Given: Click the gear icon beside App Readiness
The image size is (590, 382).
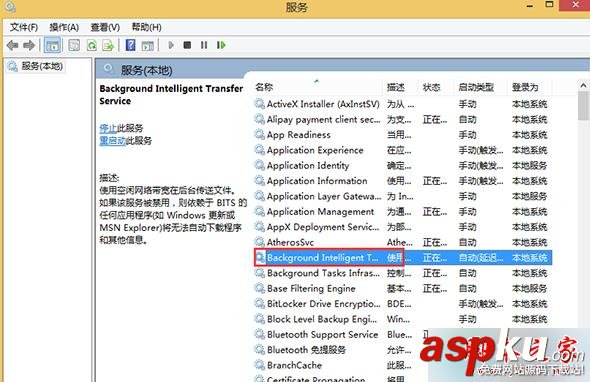Looking at the screenshot, I should point(260,134).
